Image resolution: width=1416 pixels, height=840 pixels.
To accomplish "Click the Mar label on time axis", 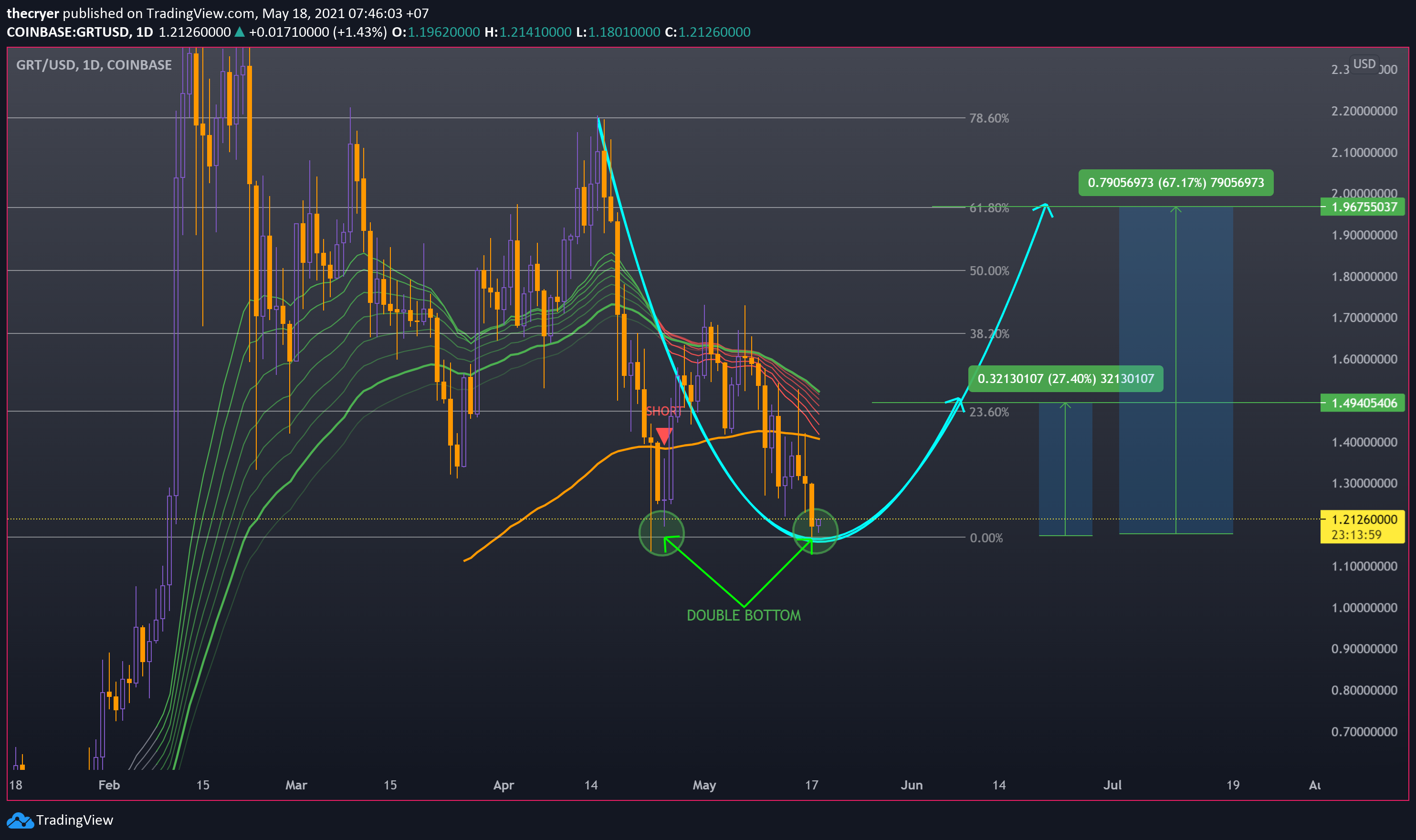I will (296, 785).
